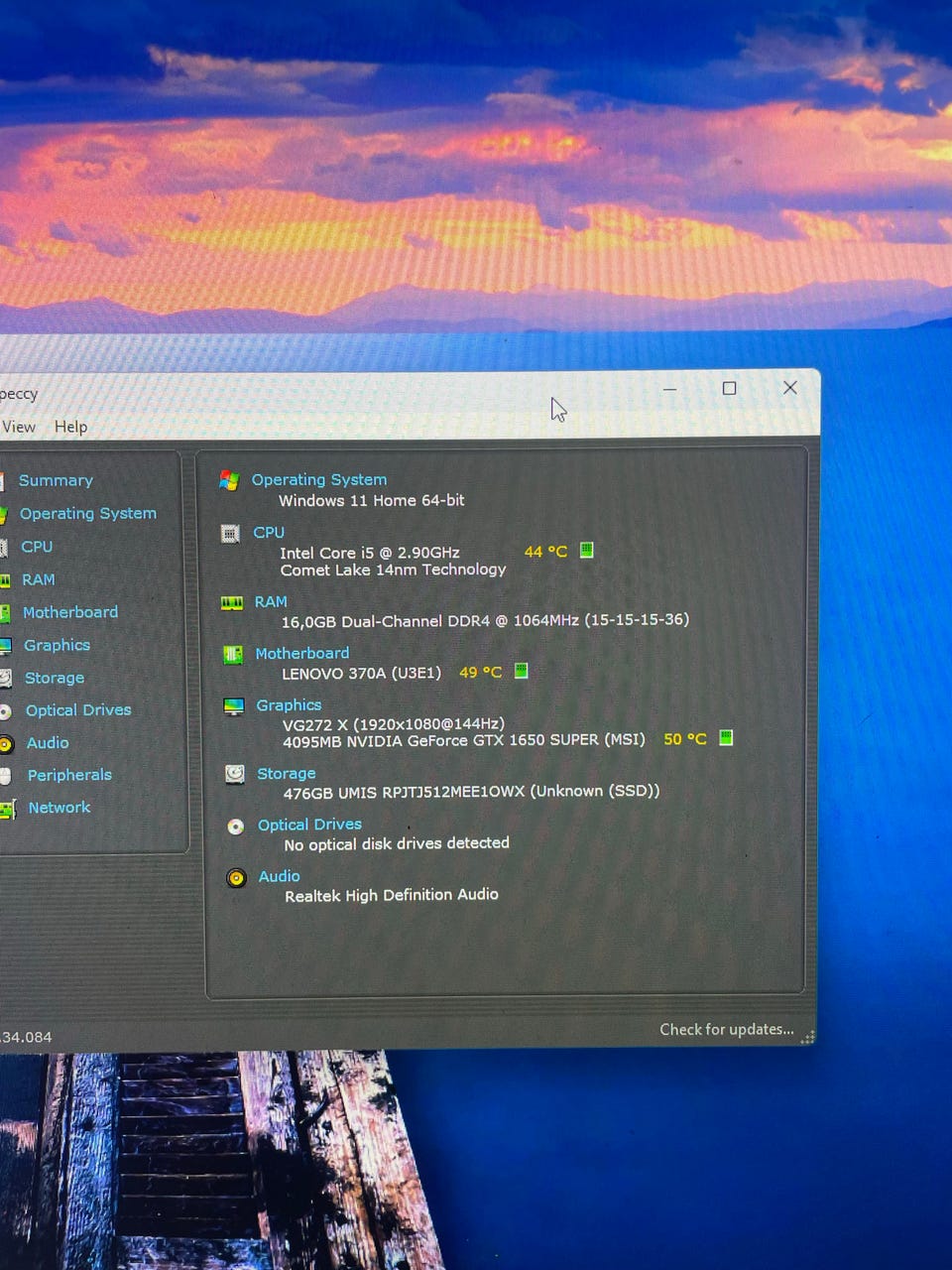952x1270 pixels.
Task: Minimize the Speccy window
Action: click(x=669, y=389)
